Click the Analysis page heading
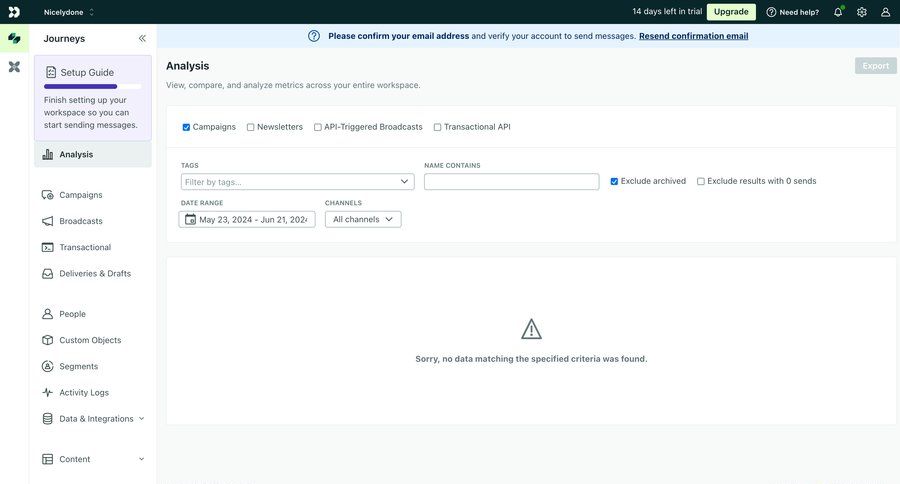Viewport: 900px width, 484px height. tap(188, 66)
